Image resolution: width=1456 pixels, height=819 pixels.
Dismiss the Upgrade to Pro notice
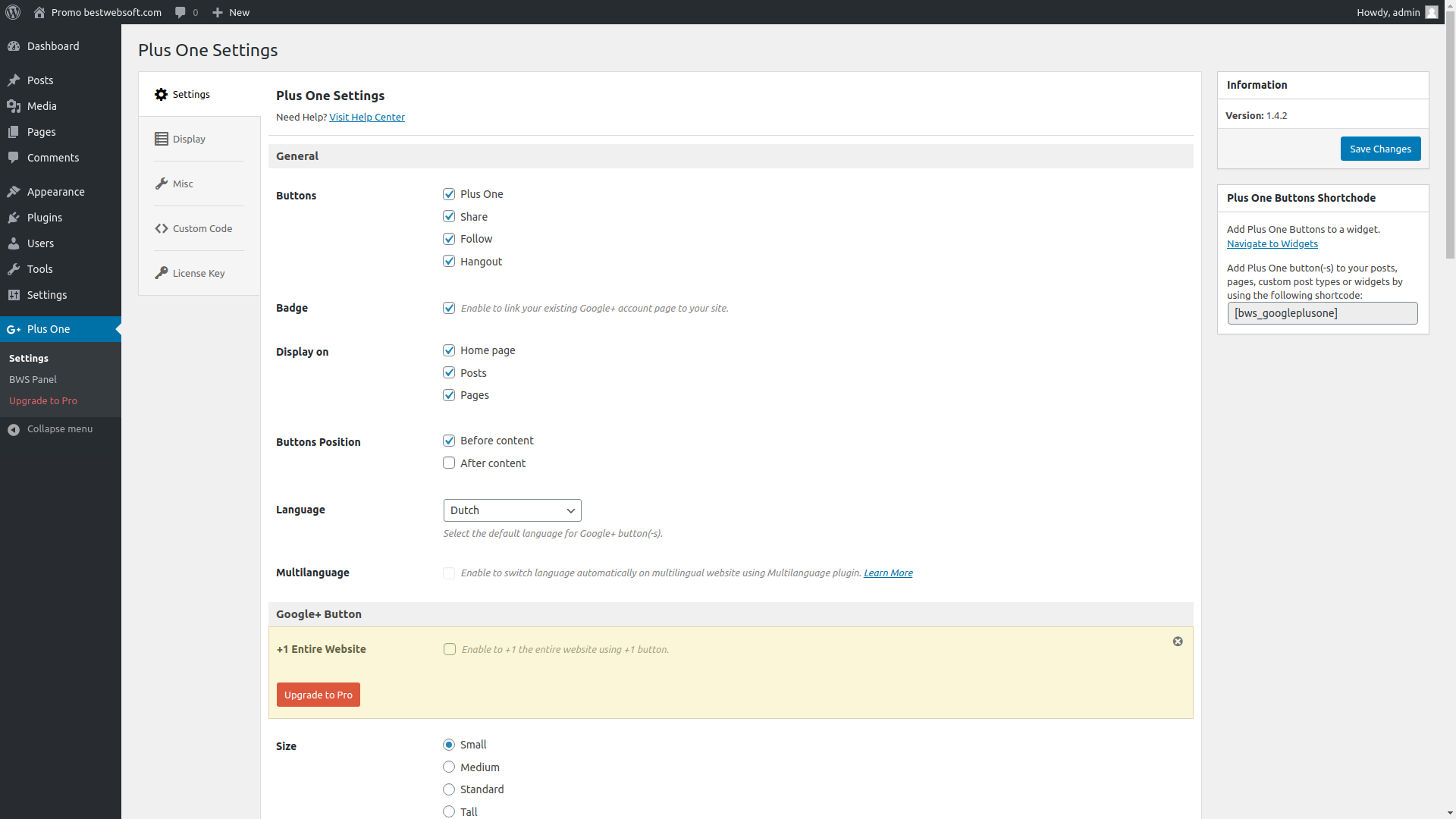[x=1178, y=642]
